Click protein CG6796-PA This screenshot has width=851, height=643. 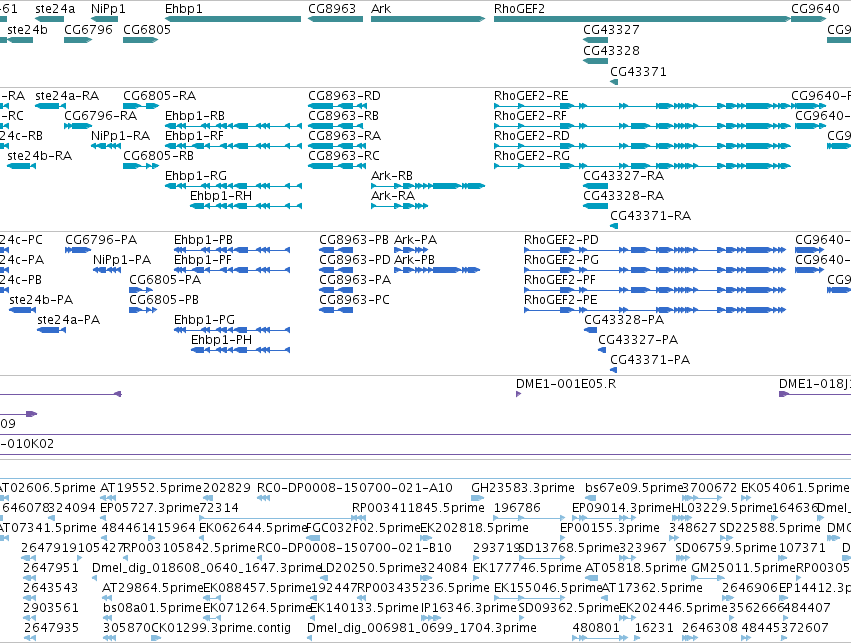point(78,250)
